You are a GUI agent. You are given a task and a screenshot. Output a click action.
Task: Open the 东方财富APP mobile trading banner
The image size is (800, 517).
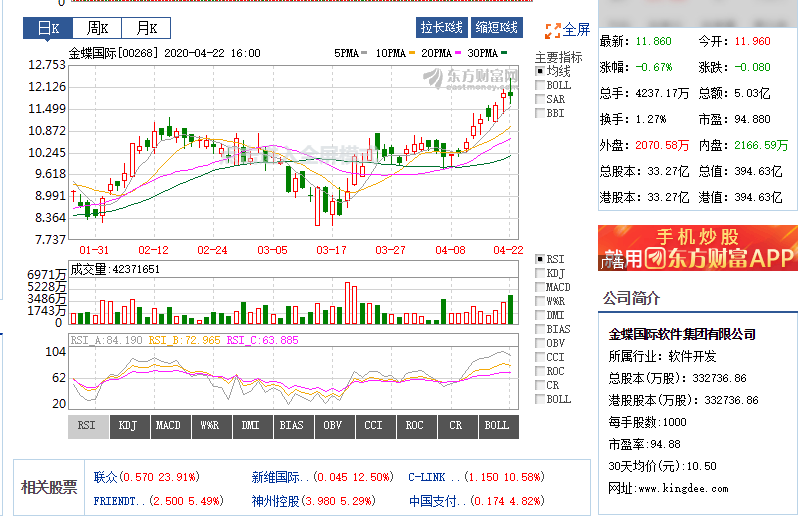698,248
